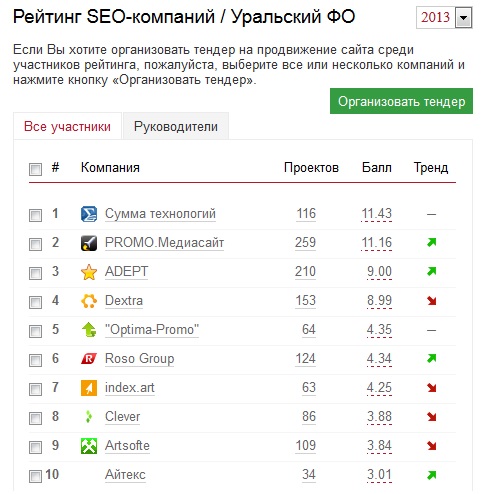Open the Айтекс company link
This screenshot has width=488, height=494.
pyautogui.click(x=125, y=474)
